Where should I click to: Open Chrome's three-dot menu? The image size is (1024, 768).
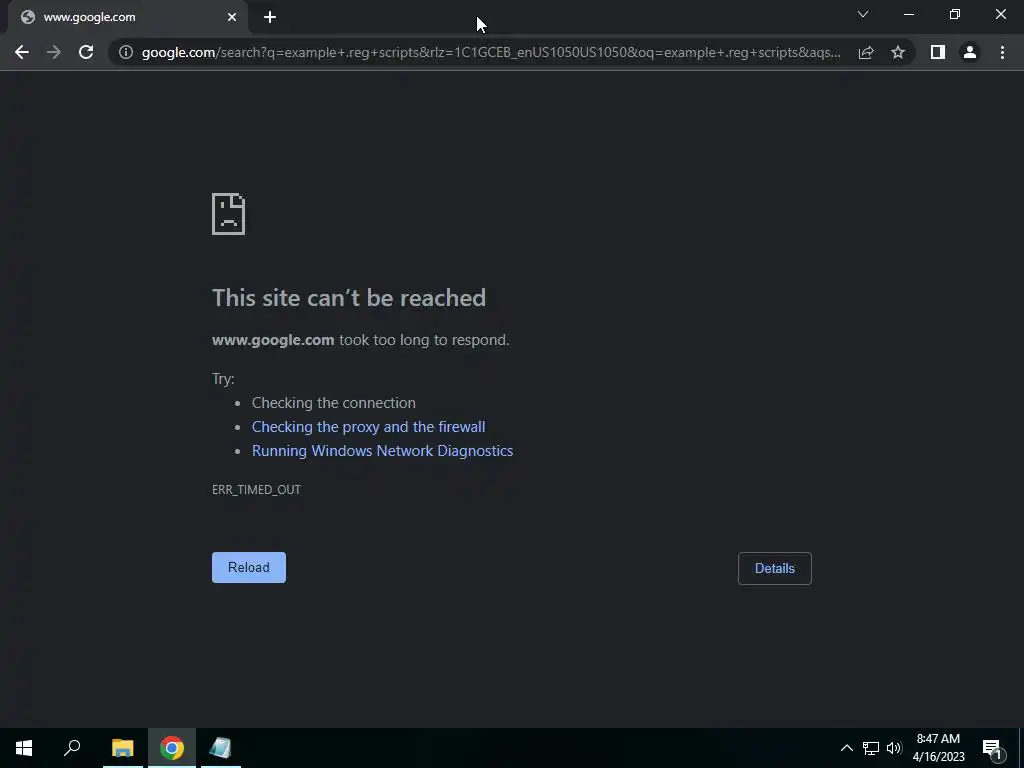point(1002,52)
